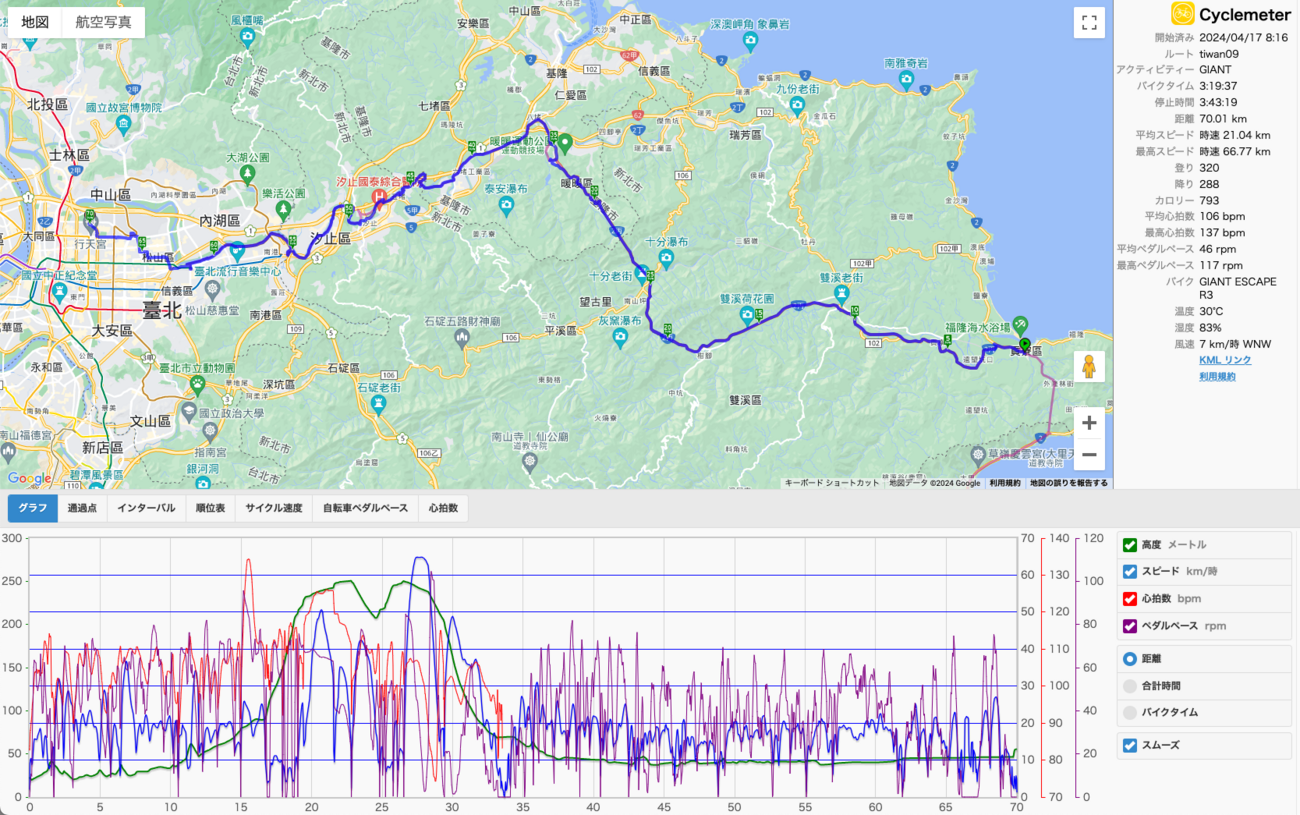The width and height of the screenshot is (1300, 815).
Task: Switch to the 心拍数 tab
Action: coord(443,508)
